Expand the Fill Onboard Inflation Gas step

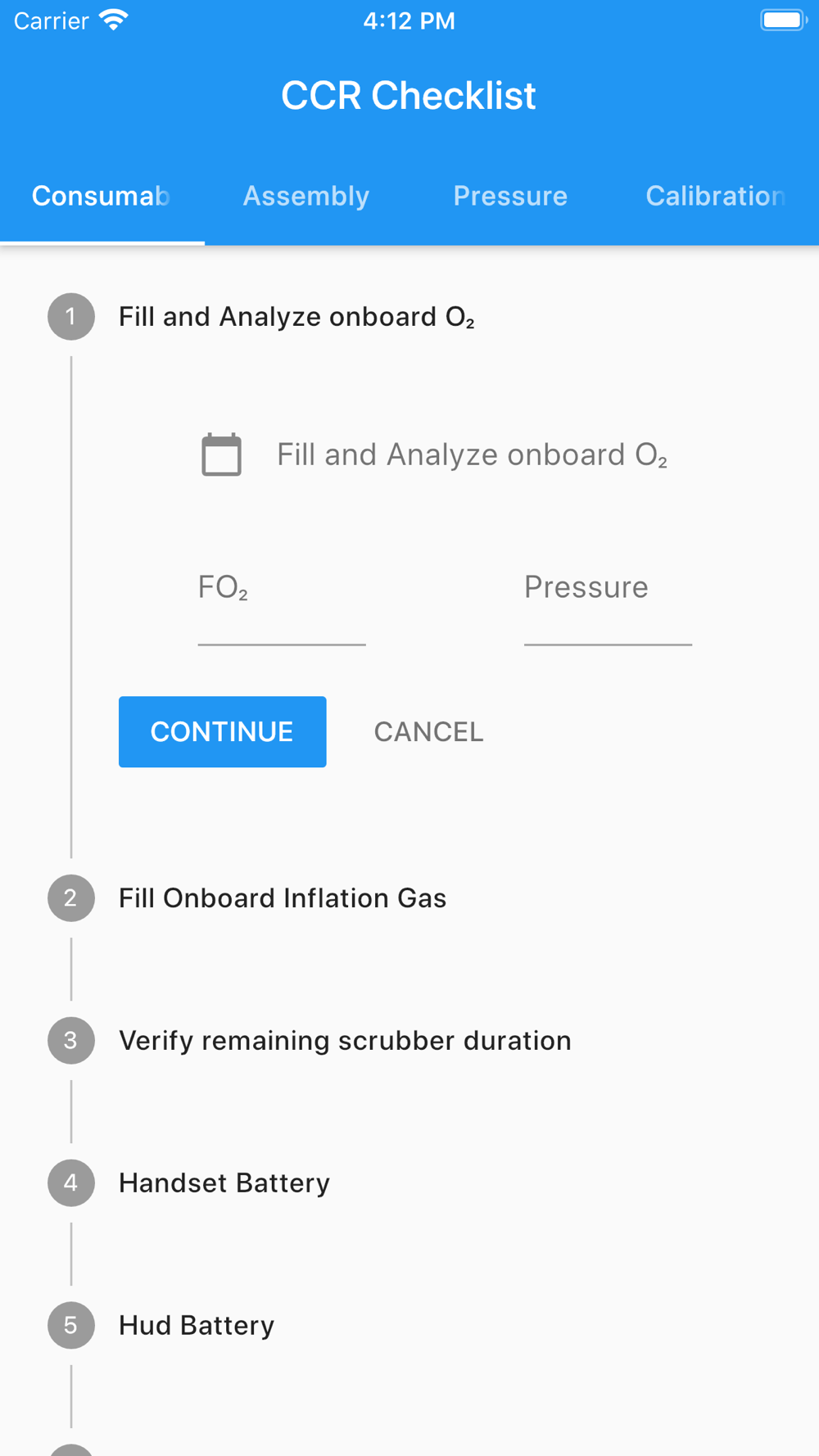283,898
